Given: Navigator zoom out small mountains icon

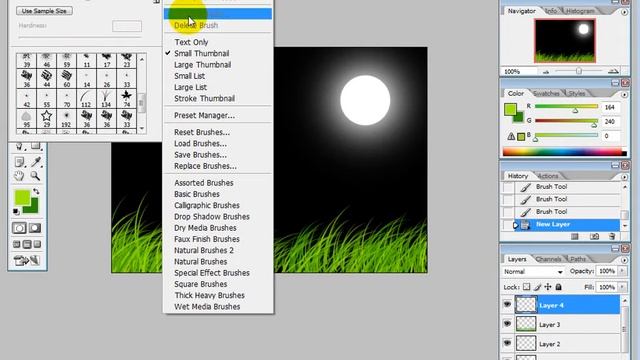Looking at the screenshot, I should (x=546, y=72).
